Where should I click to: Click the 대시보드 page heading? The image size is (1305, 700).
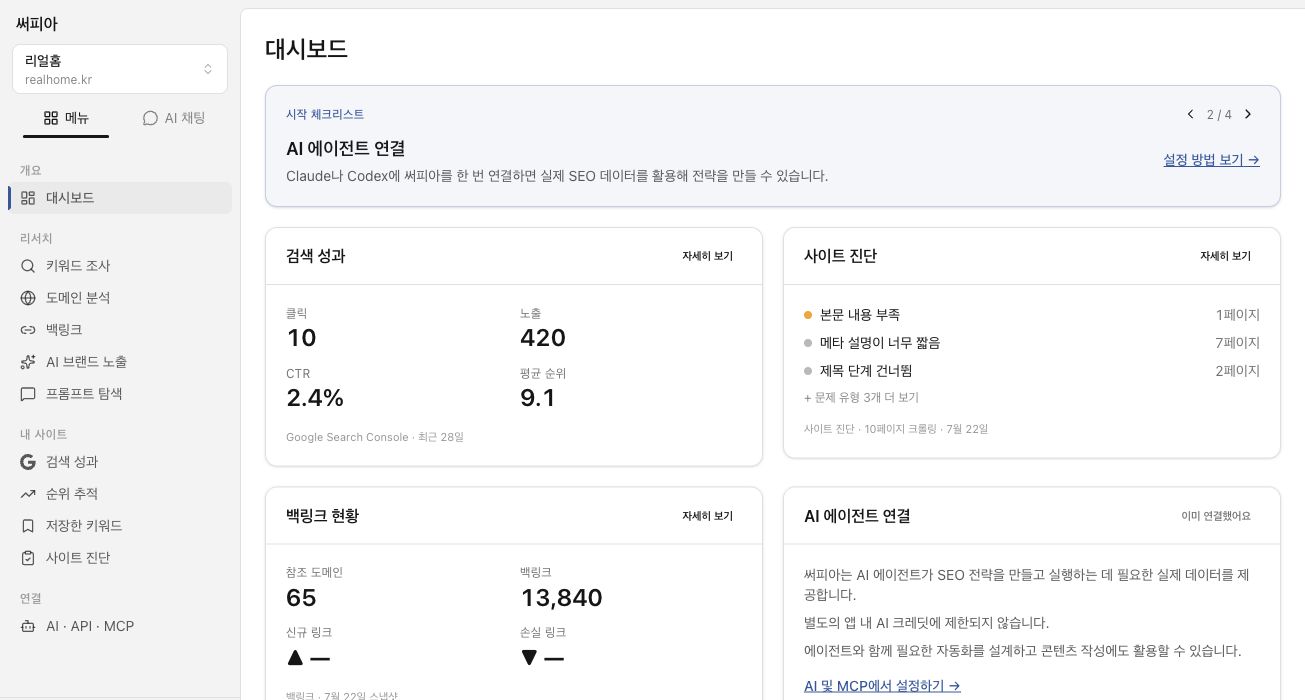pyautogui.click(x=306, y=48)
